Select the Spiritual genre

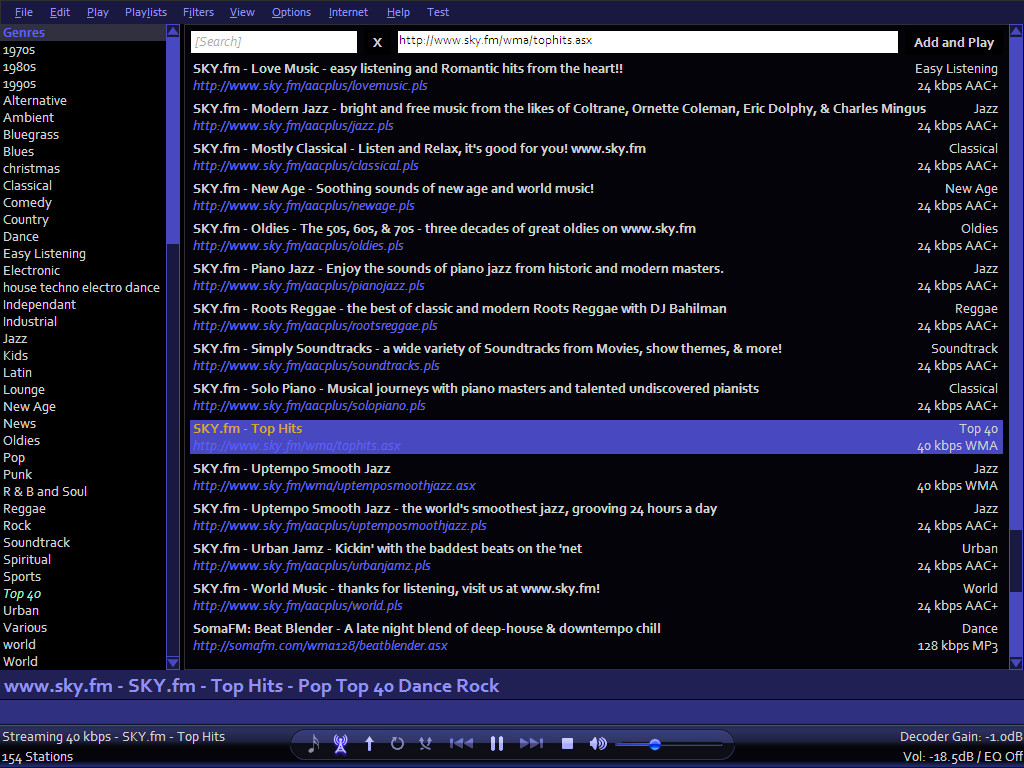click(27, 560)
